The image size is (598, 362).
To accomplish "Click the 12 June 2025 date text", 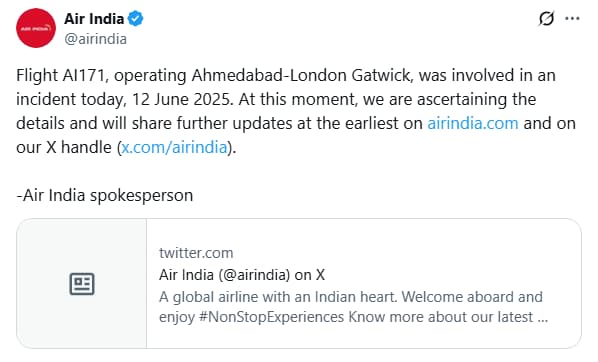I will (x=181, y=99).
